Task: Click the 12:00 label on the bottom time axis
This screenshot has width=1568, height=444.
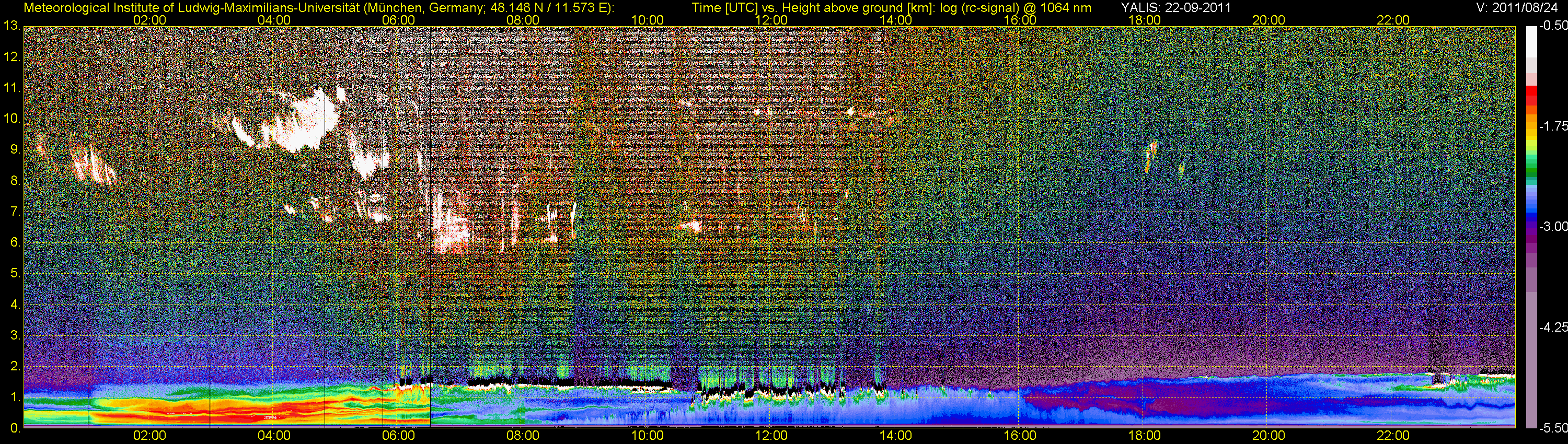Action: coord(771,436)
